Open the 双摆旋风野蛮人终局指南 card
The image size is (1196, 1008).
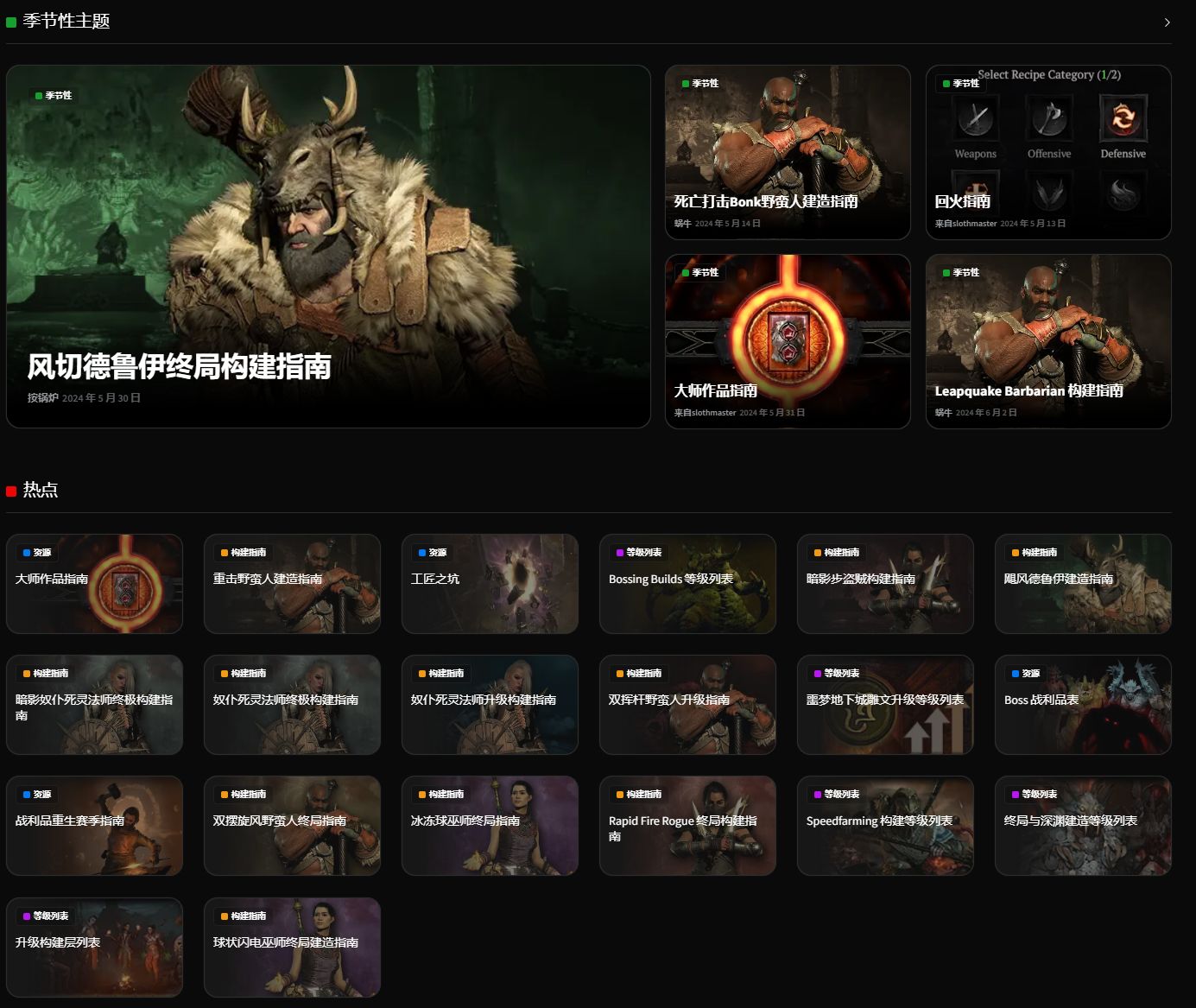292,826
